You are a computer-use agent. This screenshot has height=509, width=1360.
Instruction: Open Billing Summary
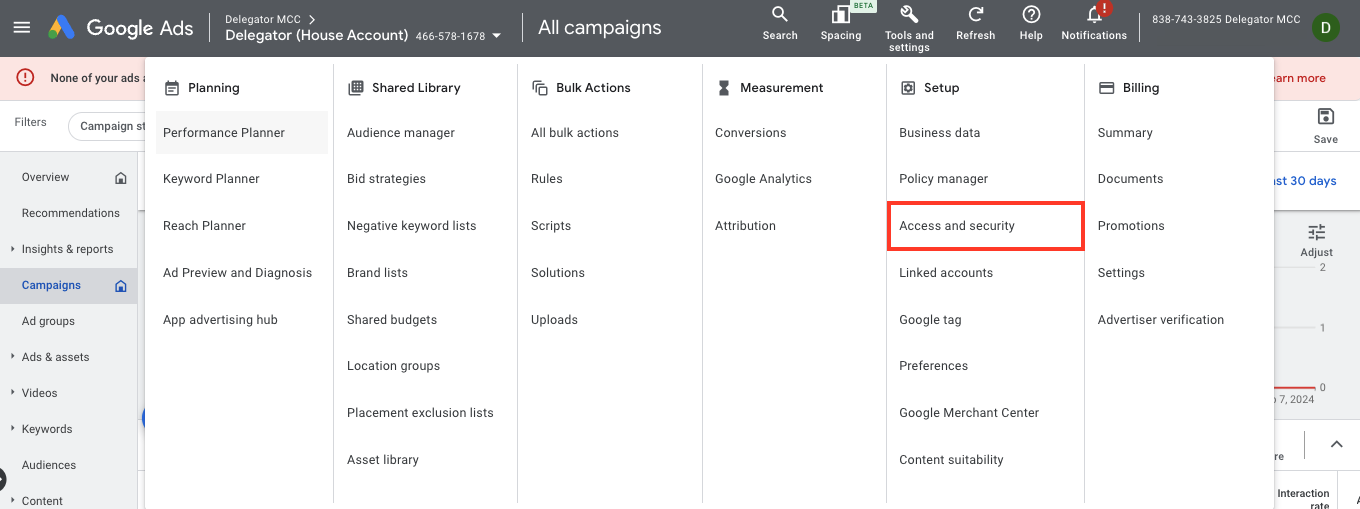[1125, 133]
